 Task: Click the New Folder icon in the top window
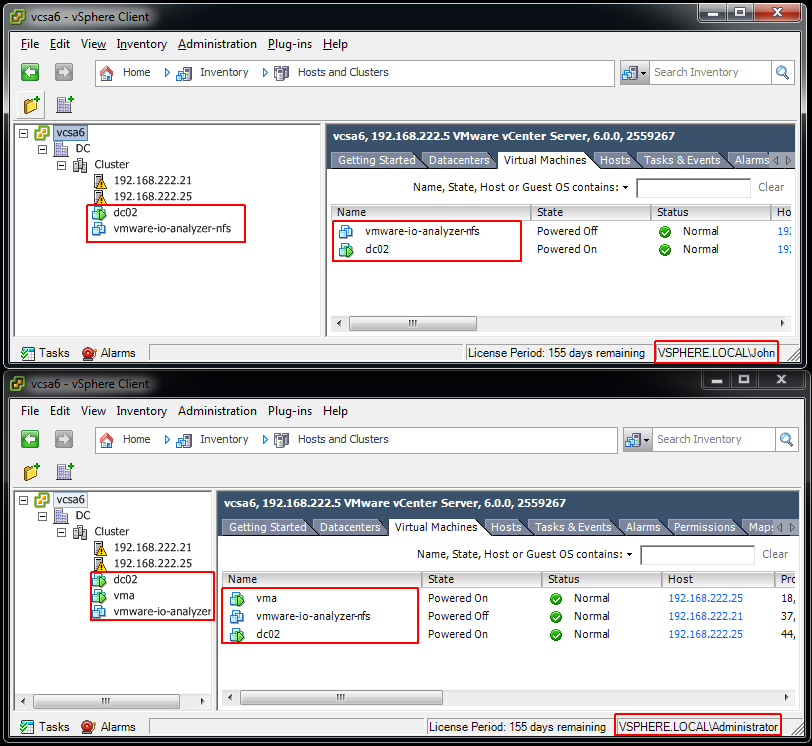[32, 105]
